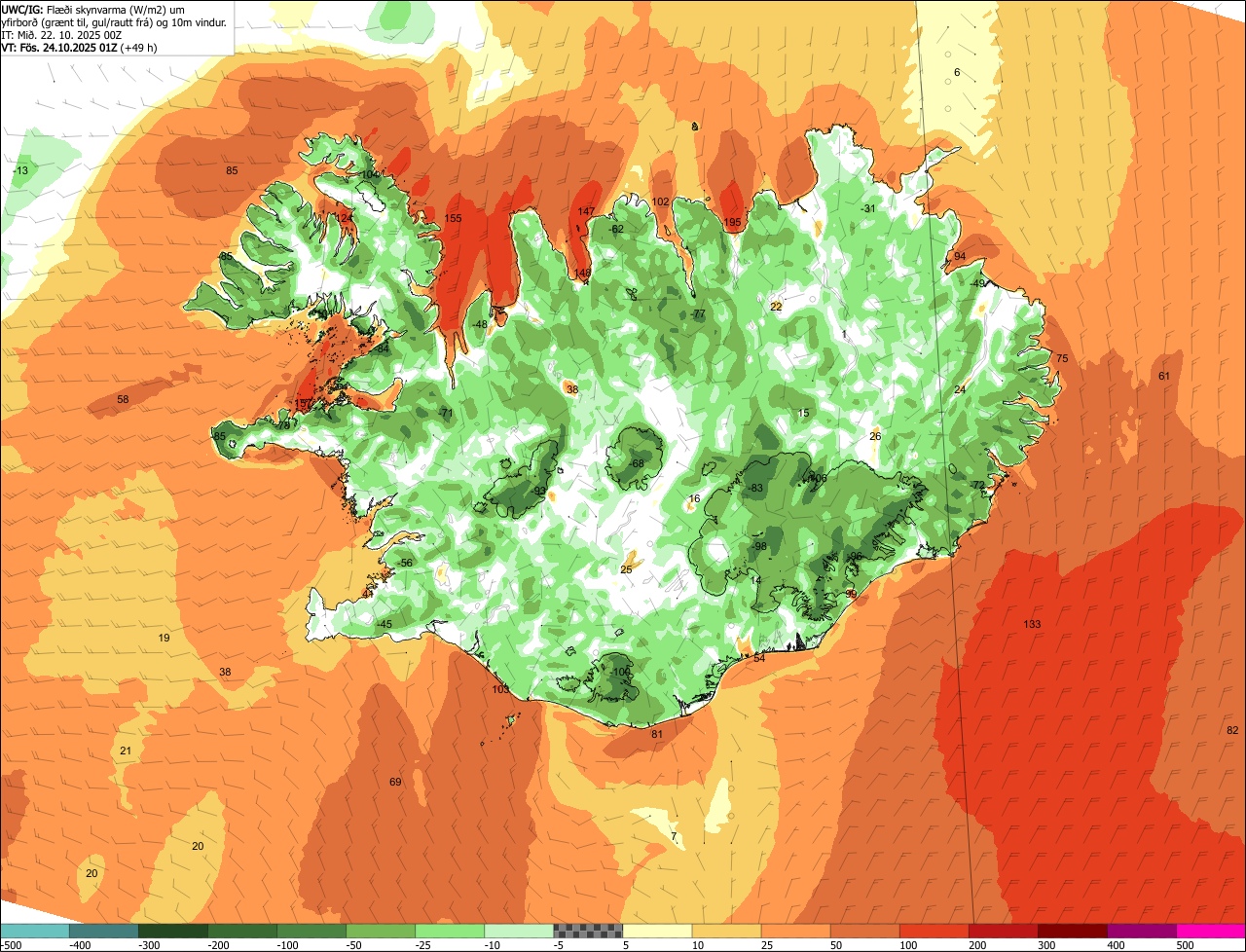
Task: Click the inland value -71
Action: (447, 414)
